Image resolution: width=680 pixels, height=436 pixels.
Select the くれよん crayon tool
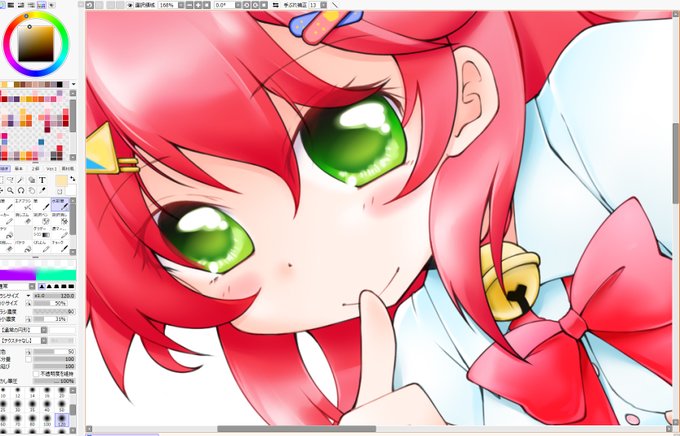point(42,246)
